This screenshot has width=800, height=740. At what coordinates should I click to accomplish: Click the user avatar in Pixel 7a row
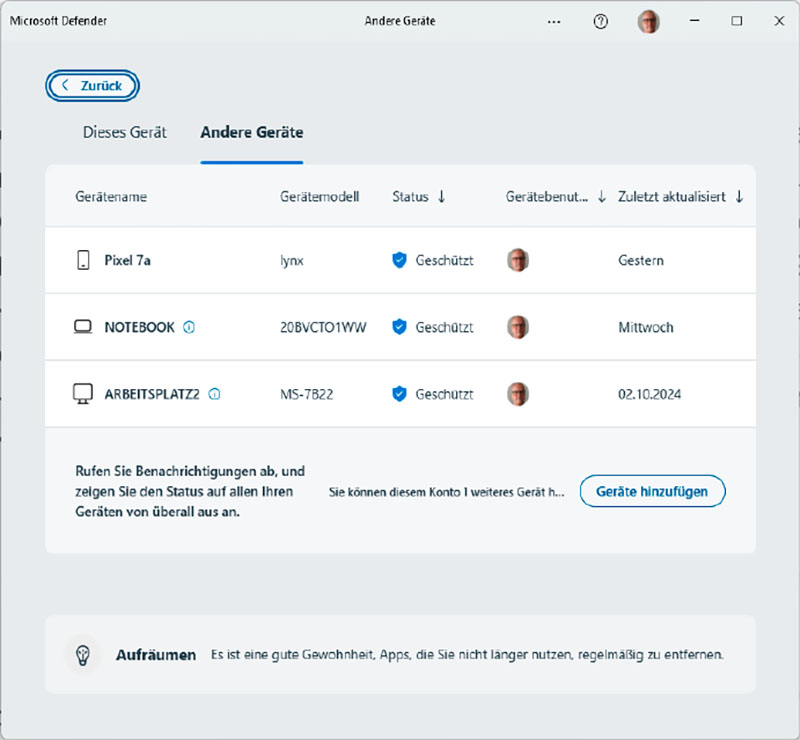pyautogui.click(x=517, y=260)
